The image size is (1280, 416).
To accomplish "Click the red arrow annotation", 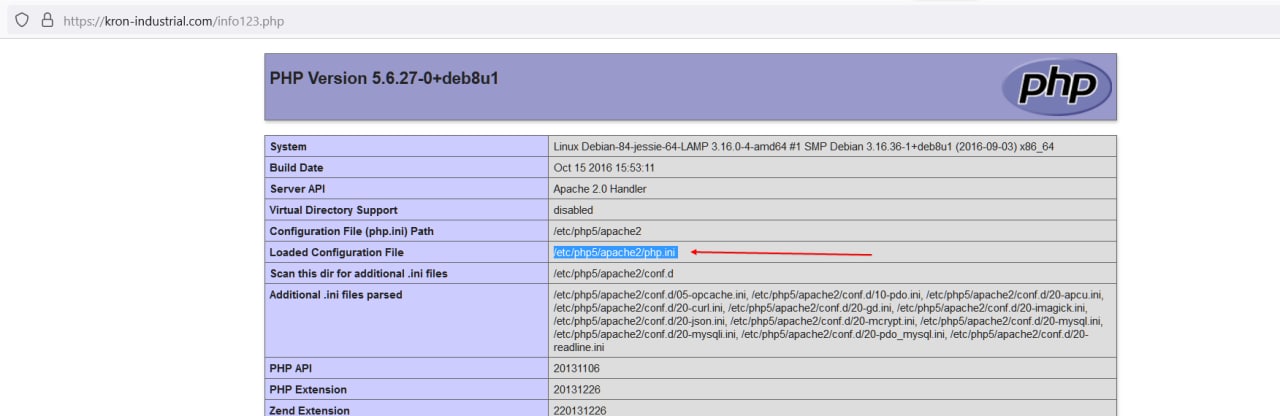I will [781, 253].
